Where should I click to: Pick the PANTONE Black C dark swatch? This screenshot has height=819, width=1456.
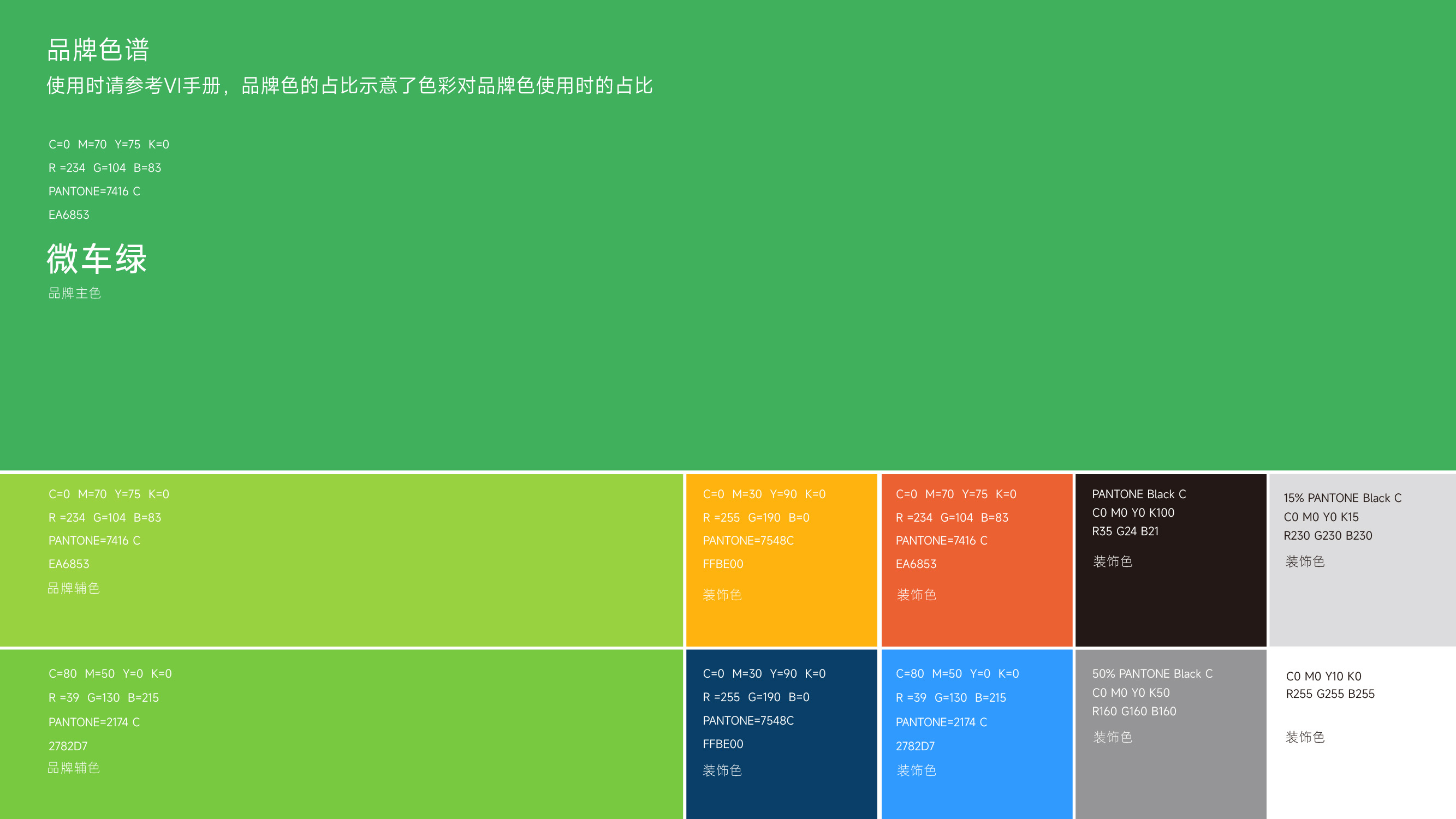(1170, 560)
